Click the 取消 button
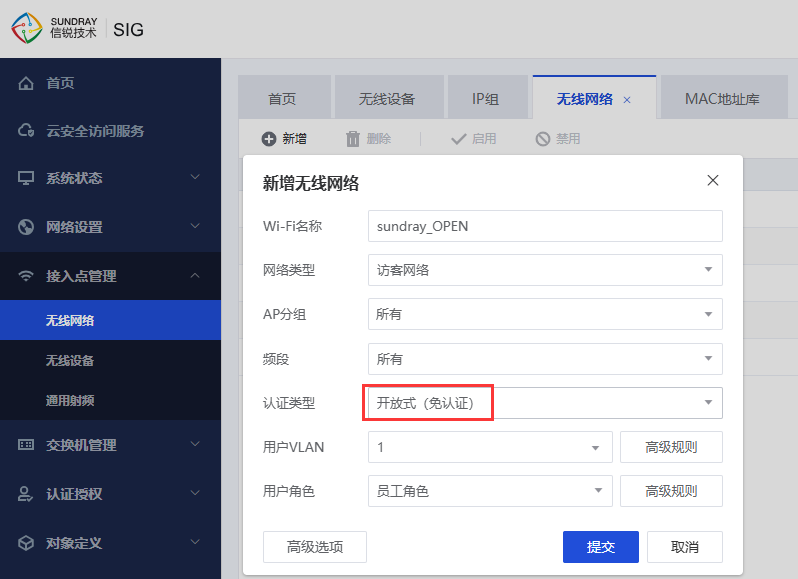 pos(685,547)
